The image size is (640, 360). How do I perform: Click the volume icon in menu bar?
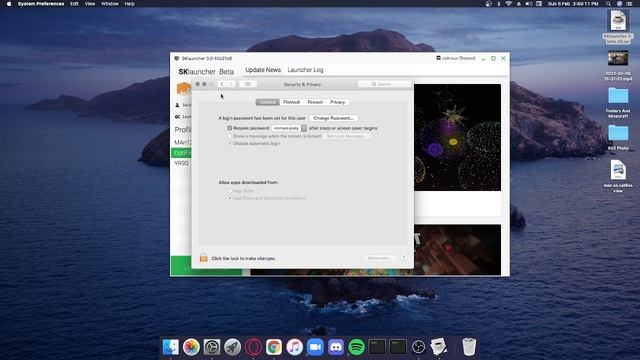(x=529, y=4)
